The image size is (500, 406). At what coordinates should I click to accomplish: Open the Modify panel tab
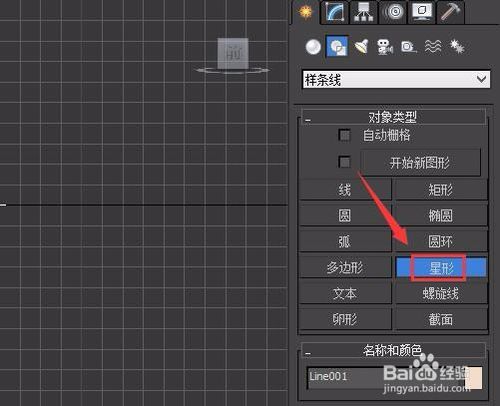335,12
